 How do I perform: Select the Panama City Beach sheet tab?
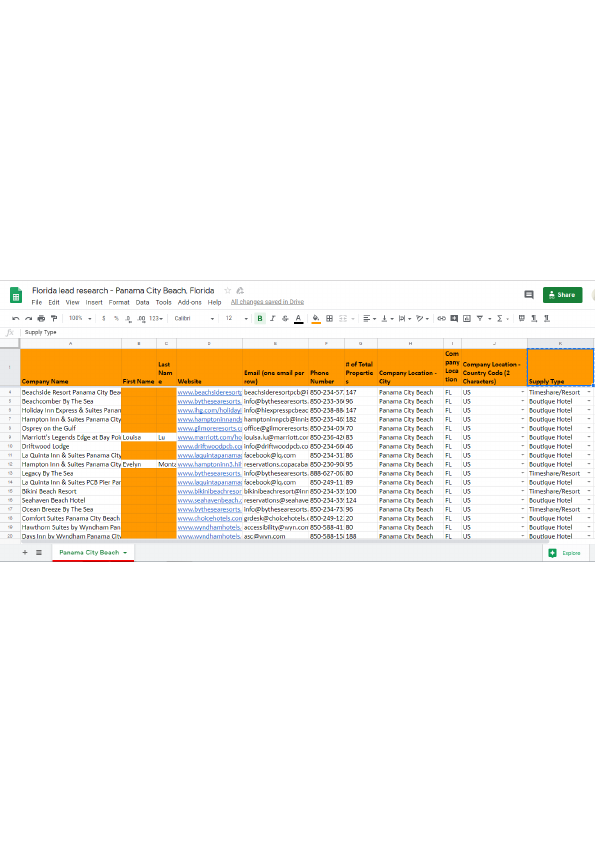point(92,553)
